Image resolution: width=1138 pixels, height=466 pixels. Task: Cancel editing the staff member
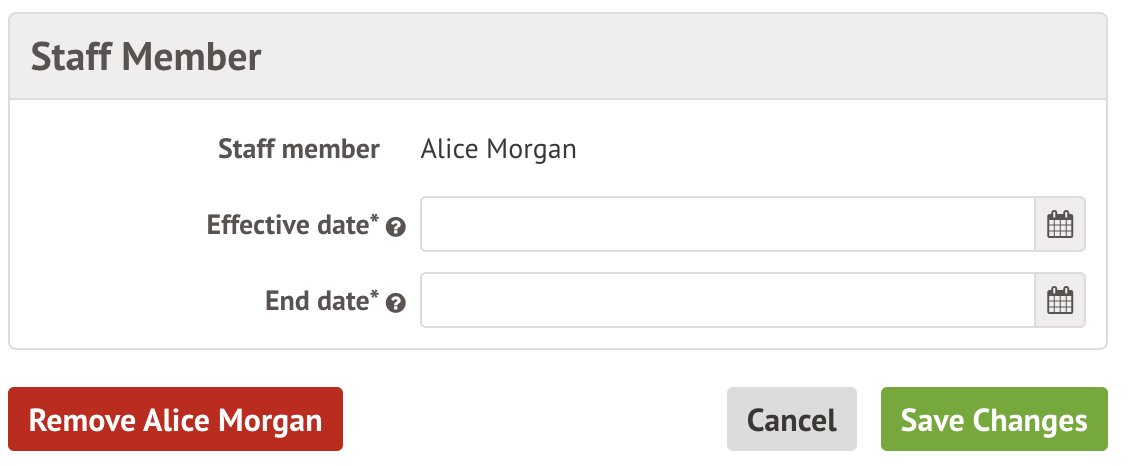[x=791, y=420]
